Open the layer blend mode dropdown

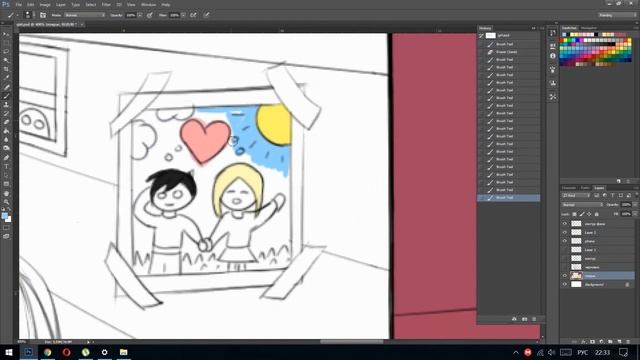pos(582,204)
